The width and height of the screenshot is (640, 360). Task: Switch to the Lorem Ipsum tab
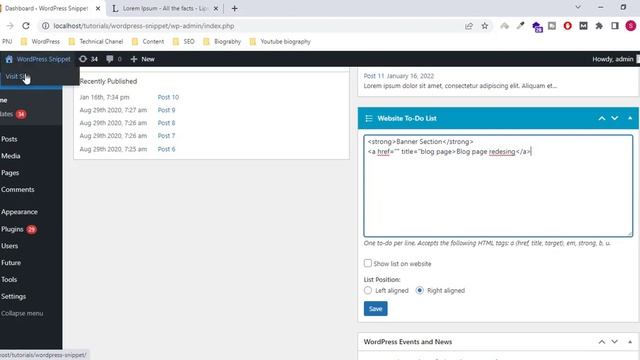point(165,8)
